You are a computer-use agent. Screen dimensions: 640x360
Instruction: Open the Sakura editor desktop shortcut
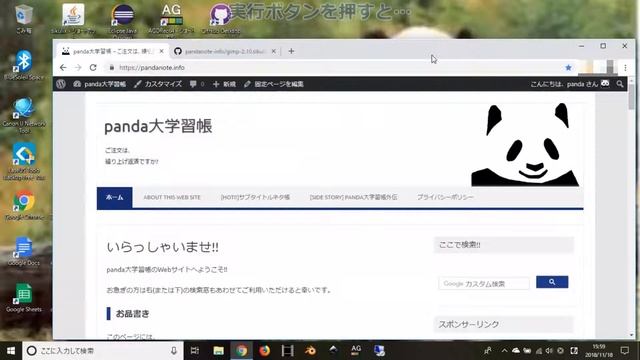pos(73,18)
